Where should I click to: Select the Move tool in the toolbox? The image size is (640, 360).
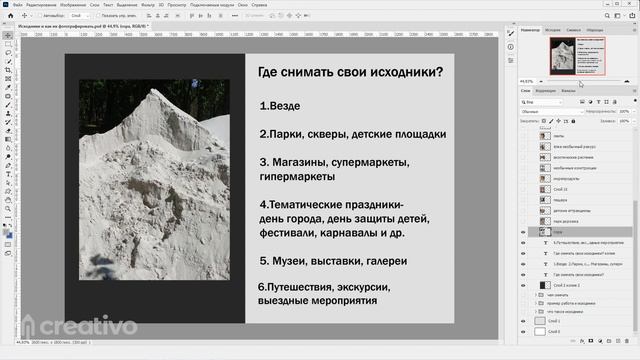coord(8,36)
